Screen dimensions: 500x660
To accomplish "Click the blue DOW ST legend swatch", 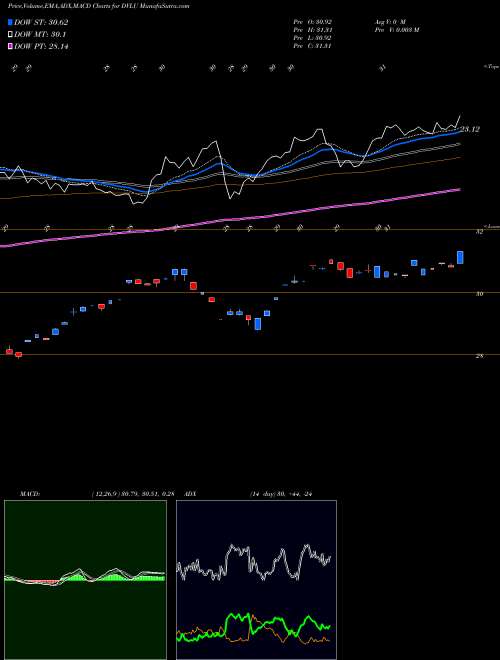I will (11, 22).
